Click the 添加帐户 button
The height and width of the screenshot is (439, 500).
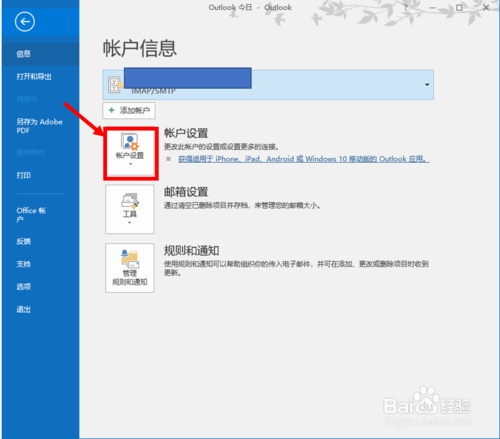pos(129,110)
